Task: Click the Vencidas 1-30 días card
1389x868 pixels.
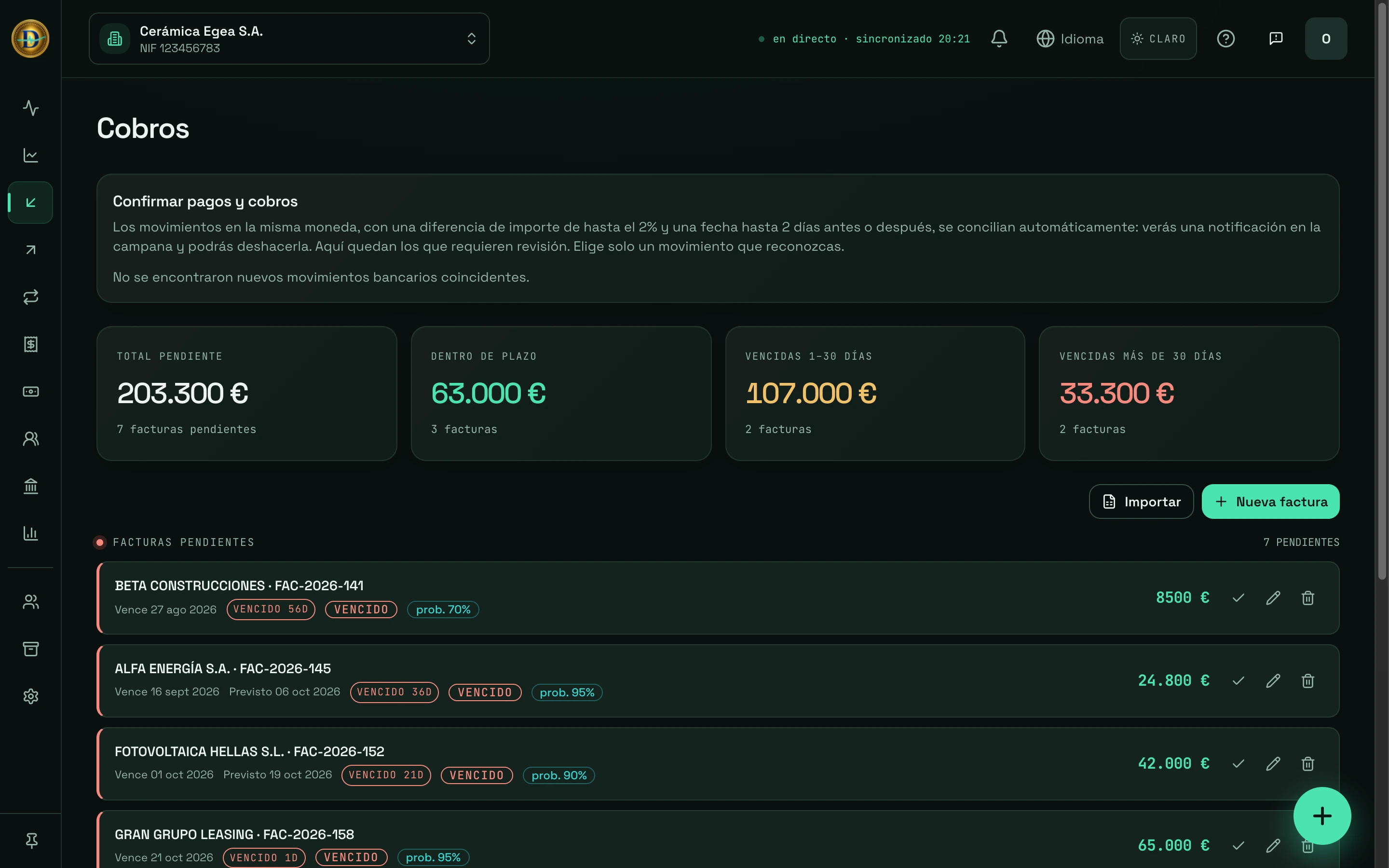Action: 875,393
